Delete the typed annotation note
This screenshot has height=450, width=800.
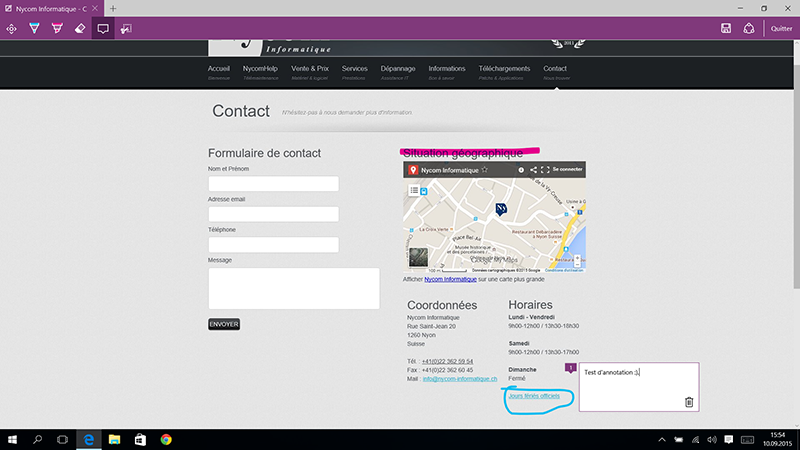tap(689, 402)
